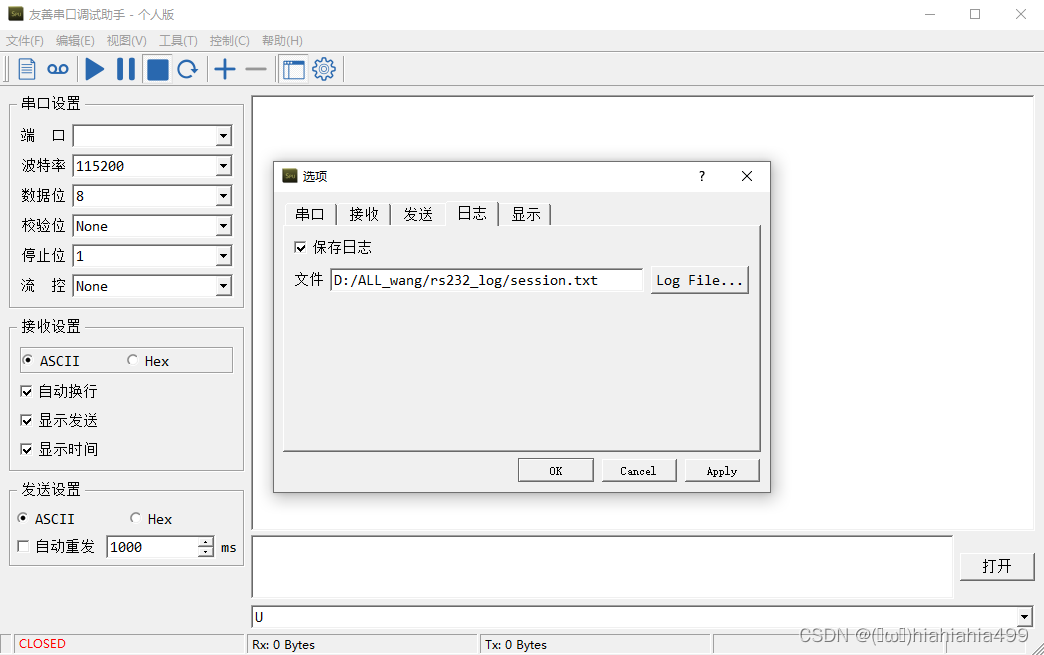Toggle 显示发送 checkbox
This screenshot has width=1044, height=655.
point(27,421)
